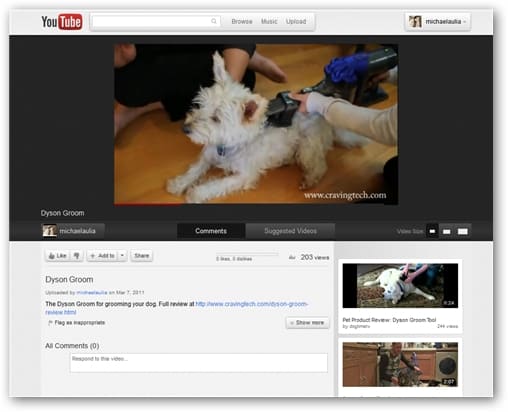Click the Dyson Groom title under the player
Image resolution: width=508 pixels, height=412 pixels.
point(62,213)
